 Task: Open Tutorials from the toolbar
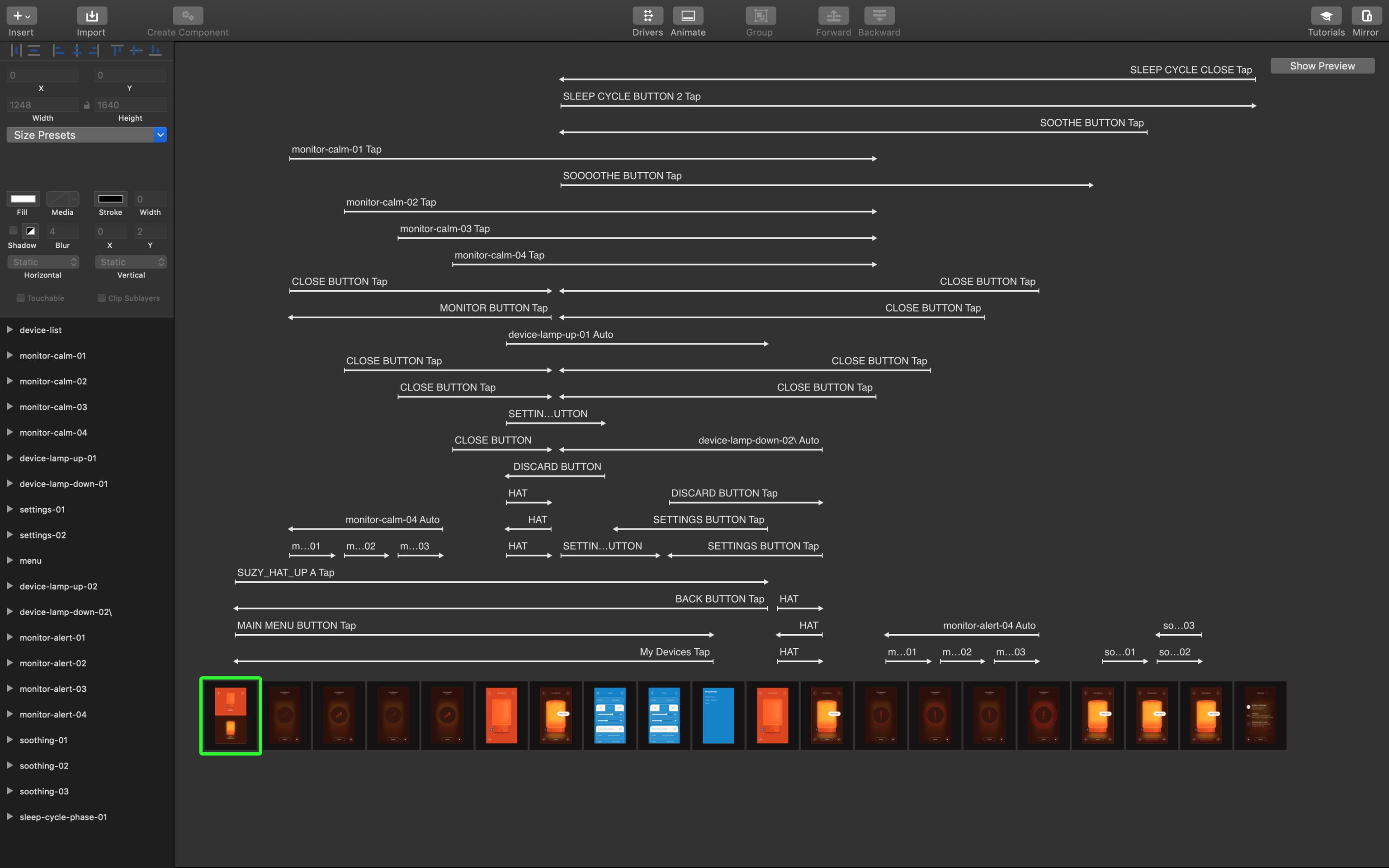(1326, 16)
